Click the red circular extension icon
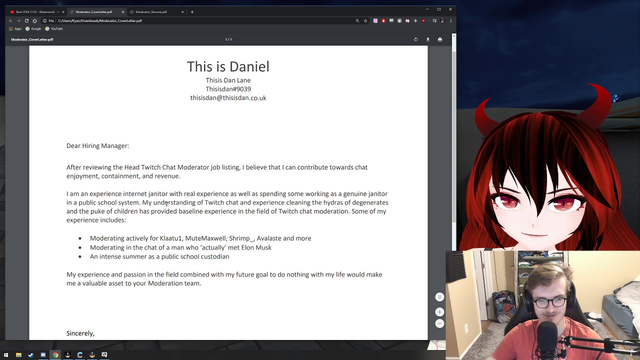 [x=383, y=21]
